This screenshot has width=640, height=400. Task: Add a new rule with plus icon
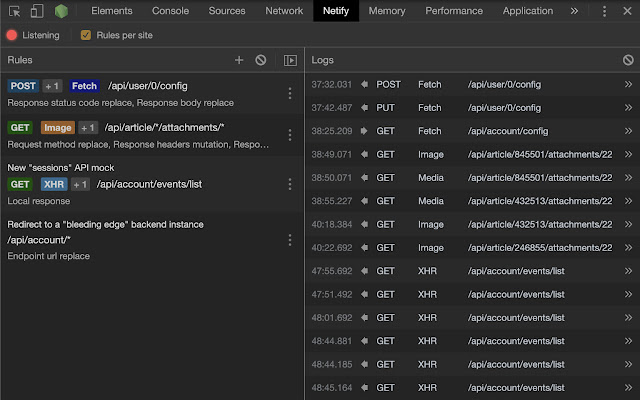click(239, 60)
